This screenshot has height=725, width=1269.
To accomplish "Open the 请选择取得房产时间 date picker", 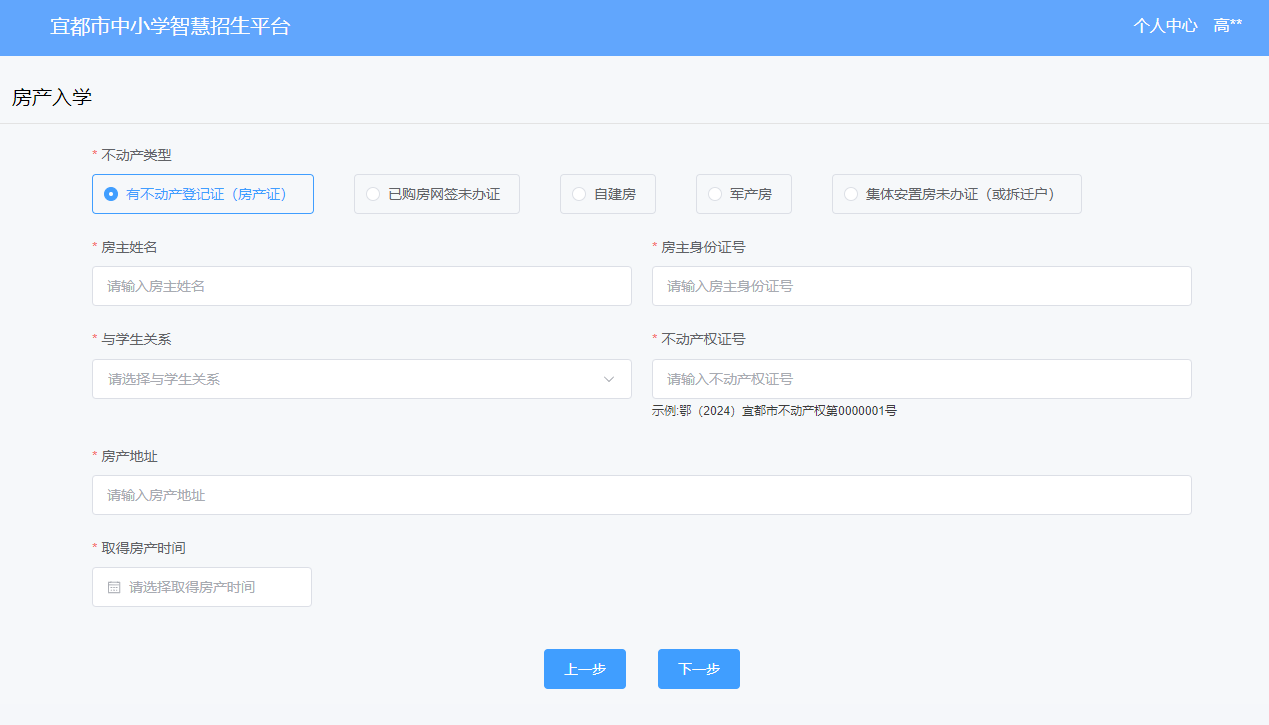I will [202, 587].
